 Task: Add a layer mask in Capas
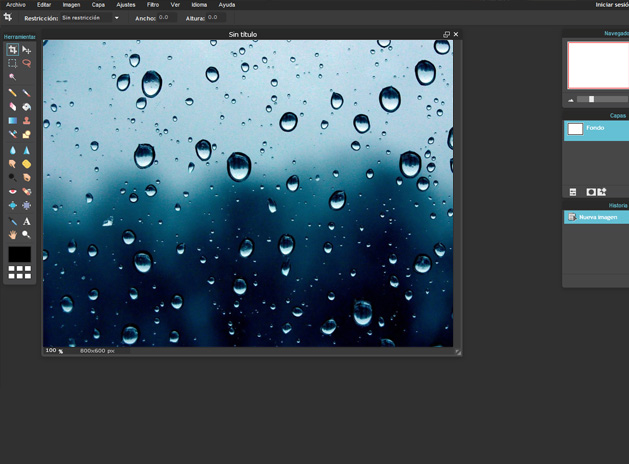[x=591, y=192]
